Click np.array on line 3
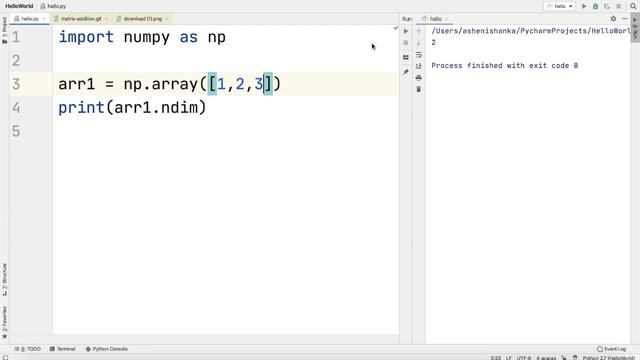The image size is (640, 360). pyautogui.click(x=160, y=84)
